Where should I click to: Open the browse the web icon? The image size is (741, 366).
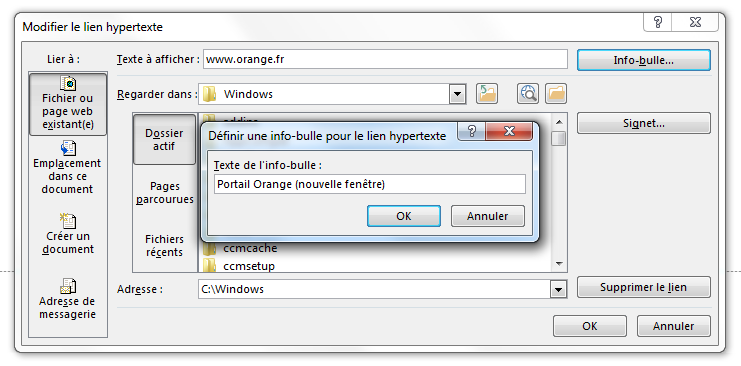tap(527, 94)
